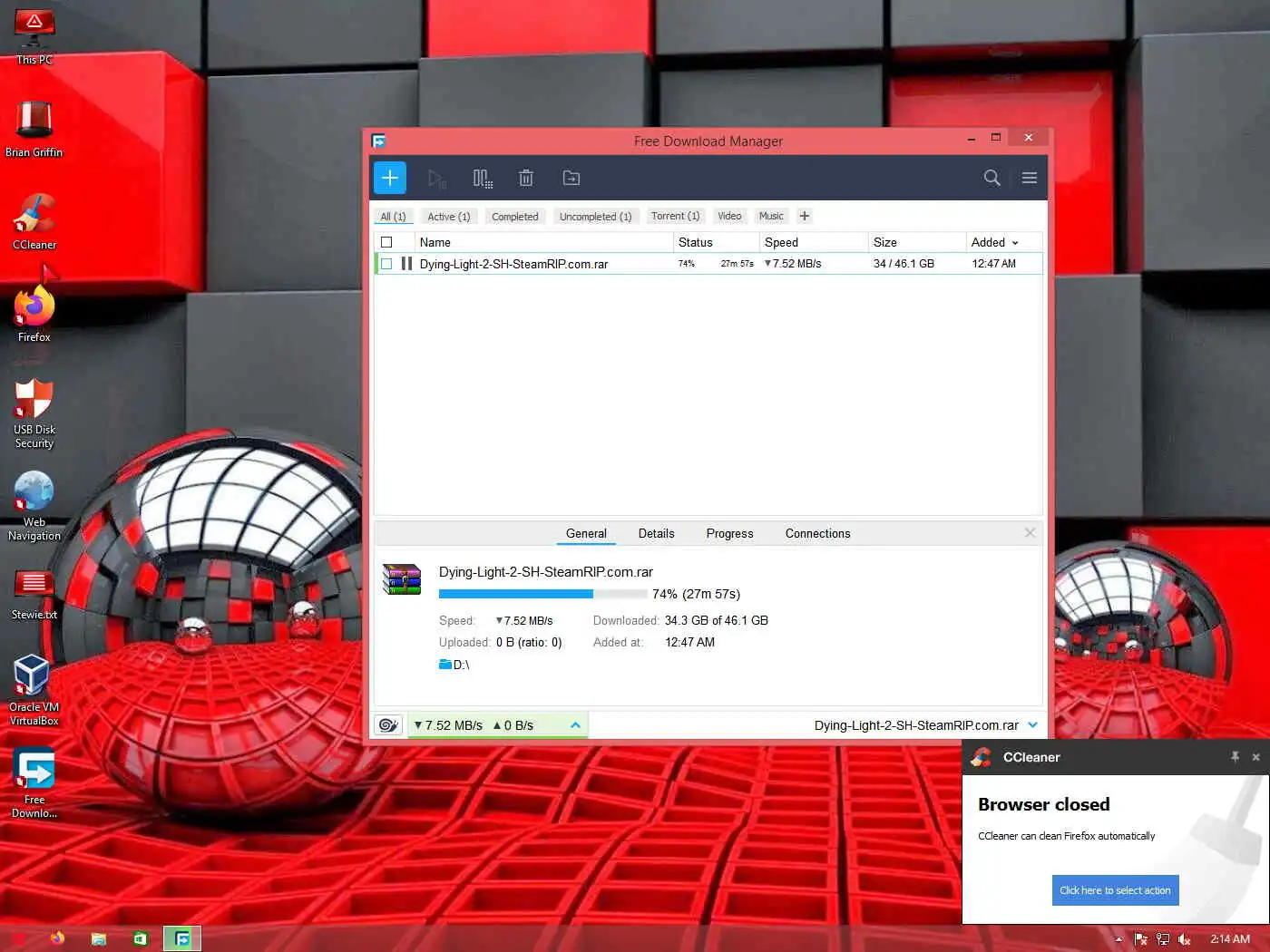Sort downloads by Status column

click(717, 242)
